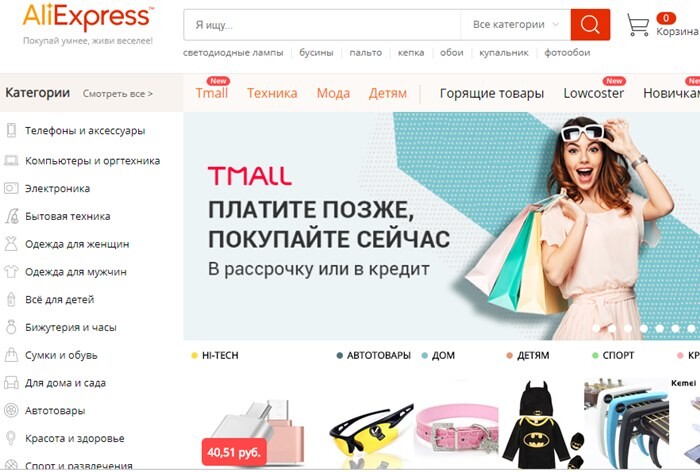Click the пальто suggested search link
The height and width of the screenshot is (472, 700).
(366, 53)
